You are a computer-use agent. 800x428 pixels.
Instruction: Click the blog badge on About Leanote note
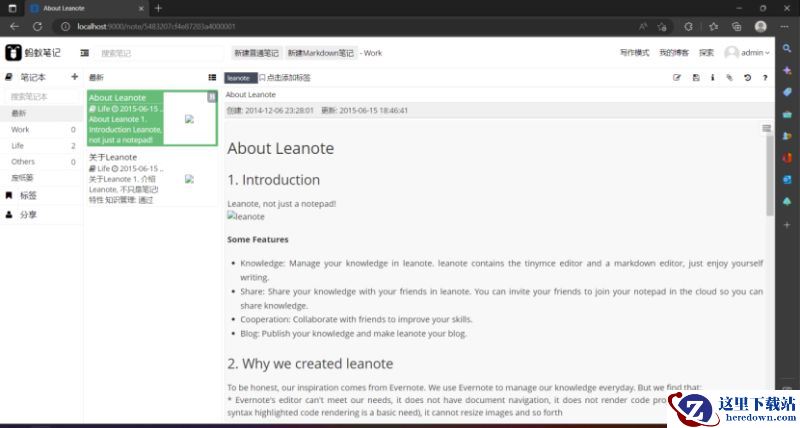[212, 96]
